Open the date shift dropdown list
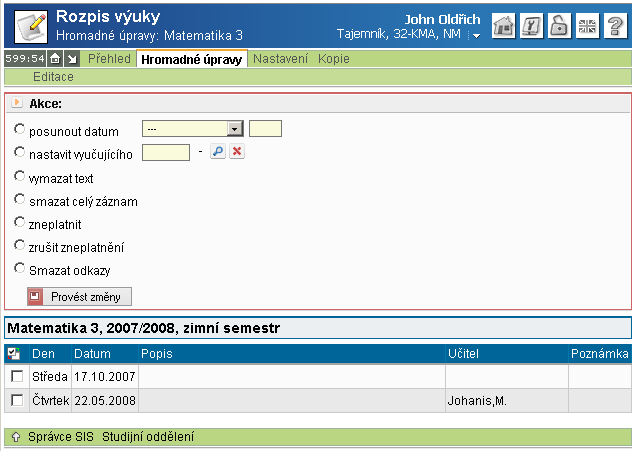This screenshot has height=451, width=635. (235, 129)
